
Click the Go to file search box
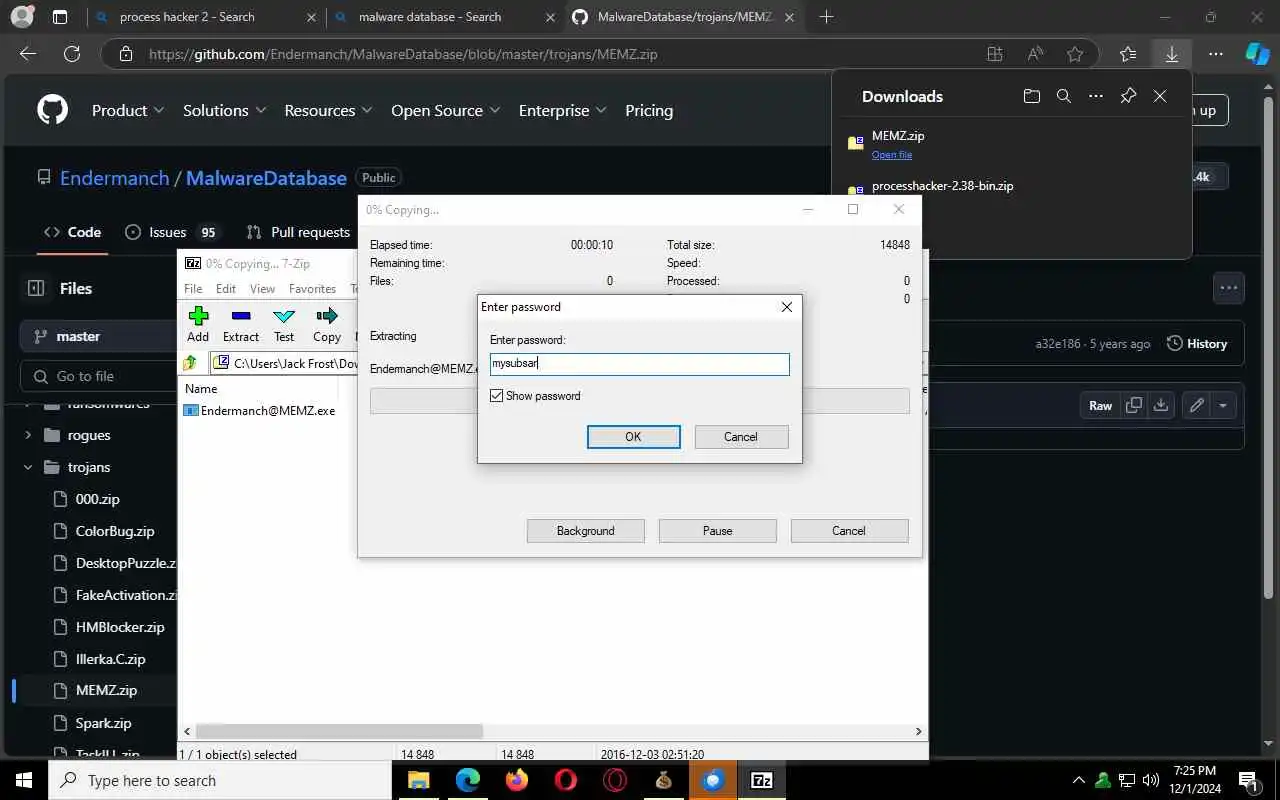[x=98, y=376]
